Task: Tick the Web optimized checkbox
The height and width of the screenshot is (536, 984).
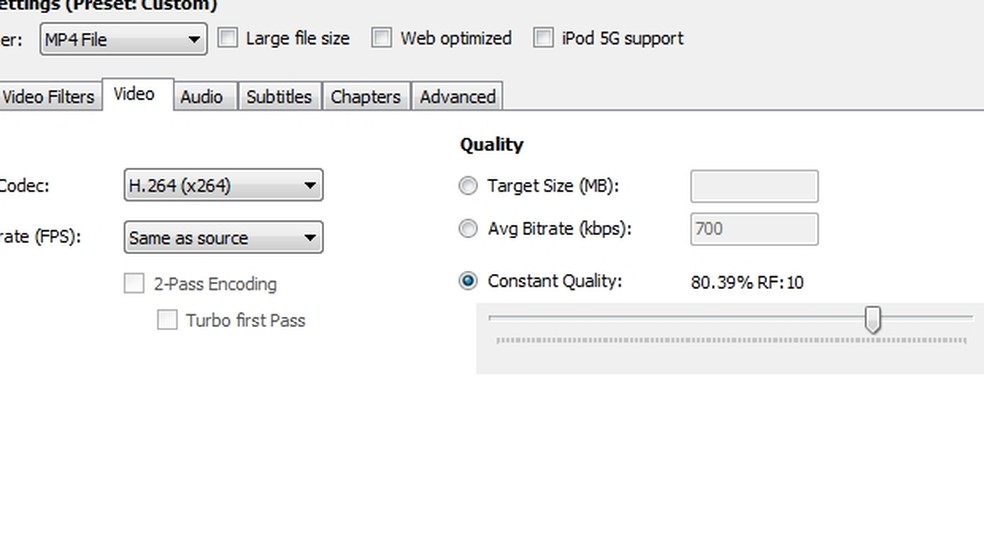Action: point(381,39)
